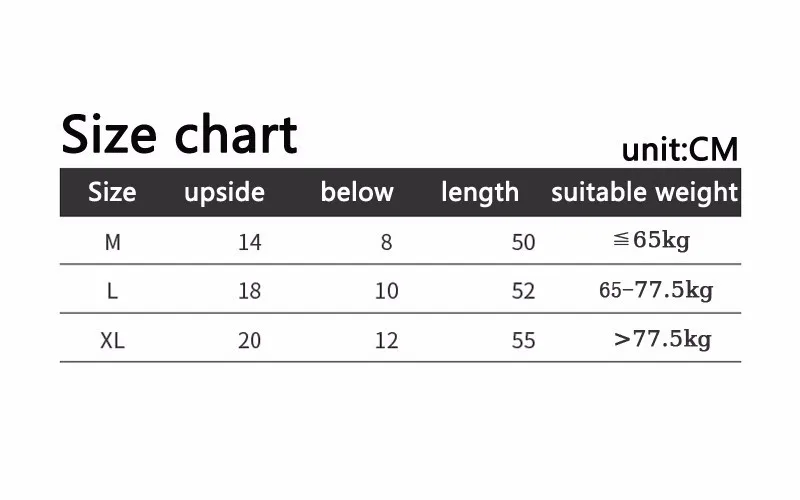
Task: Click the 'unit:CM' label
Action: pos(680,149)
